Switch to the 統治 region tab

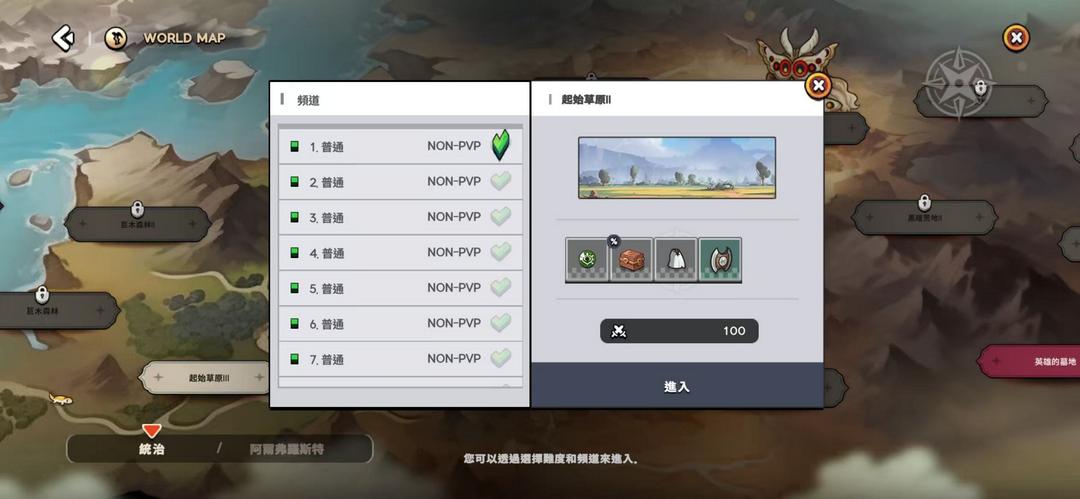[x=152, y=449]
